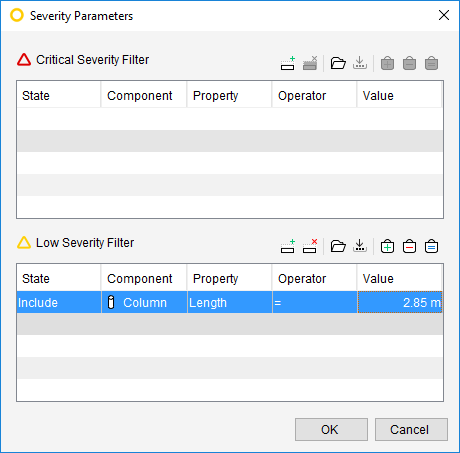Click add-to-basket icon in Critical Severity toolbar
460x453 pixels.
coord(387,63)
